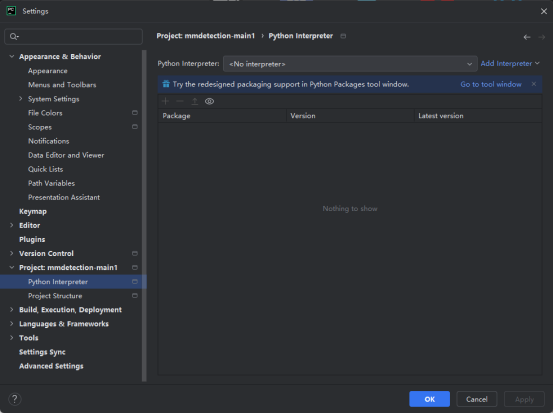Toggle the show early releases eye icon
Screen dimensions: 553x414
(x=209, y=102)
